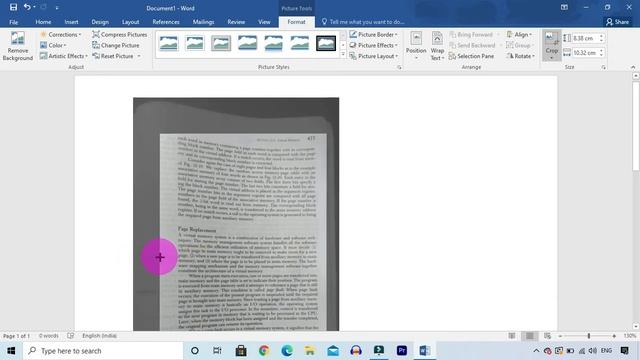Image resolution: width=640 pixels, height=360 pixels.
Task: Open Picture Border dropdown
Action: click(373, 35)
